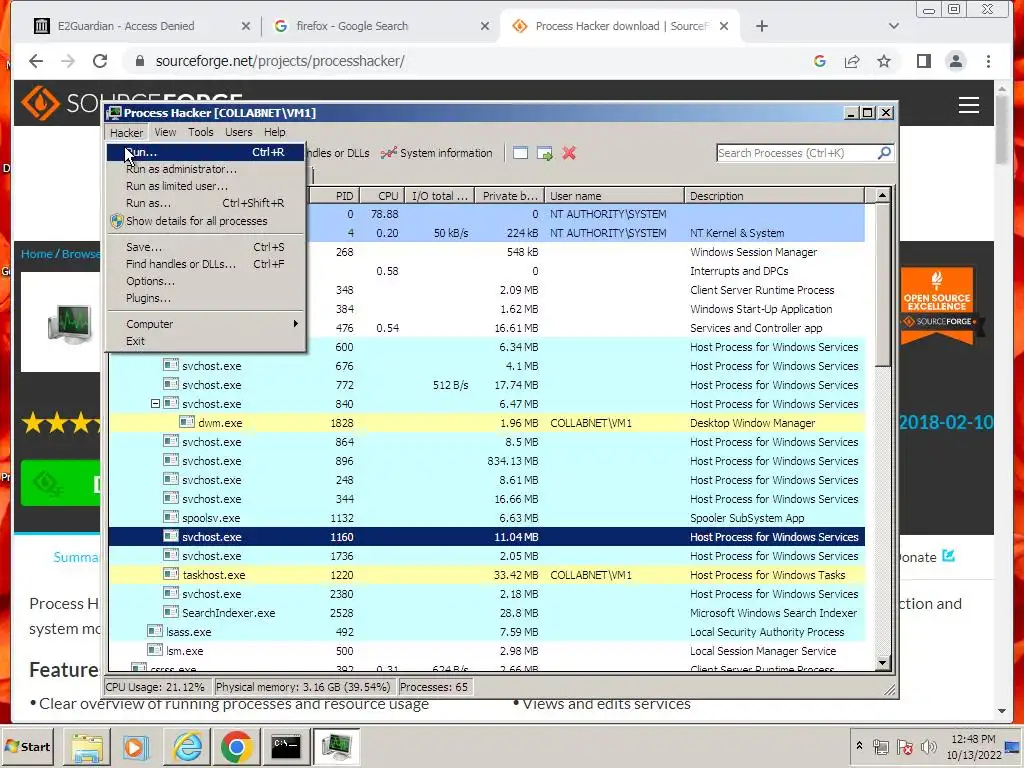The image size is (1024, 768).
Task: Click CPU Usage status bar entry
Action: pos(156,687)
